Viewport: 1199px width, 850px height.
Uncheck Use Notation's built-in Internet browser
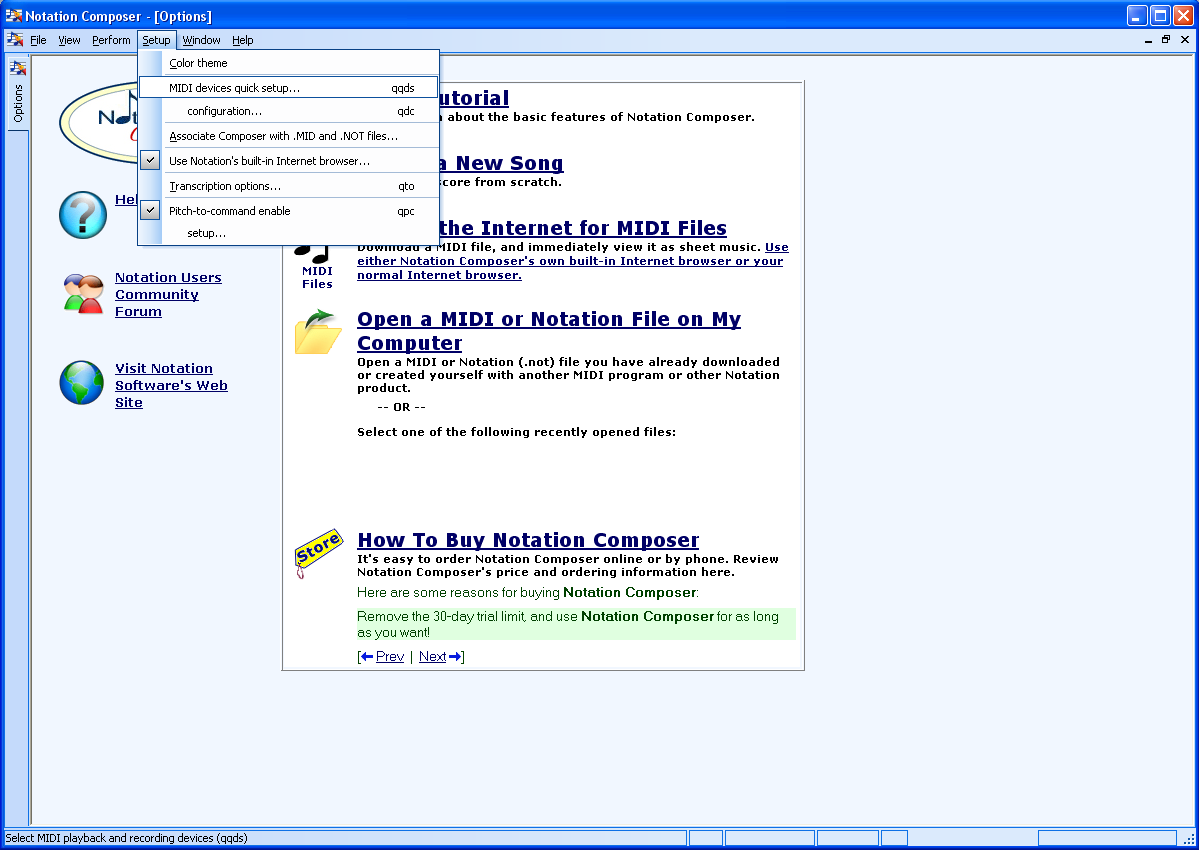tap(151, 161)
